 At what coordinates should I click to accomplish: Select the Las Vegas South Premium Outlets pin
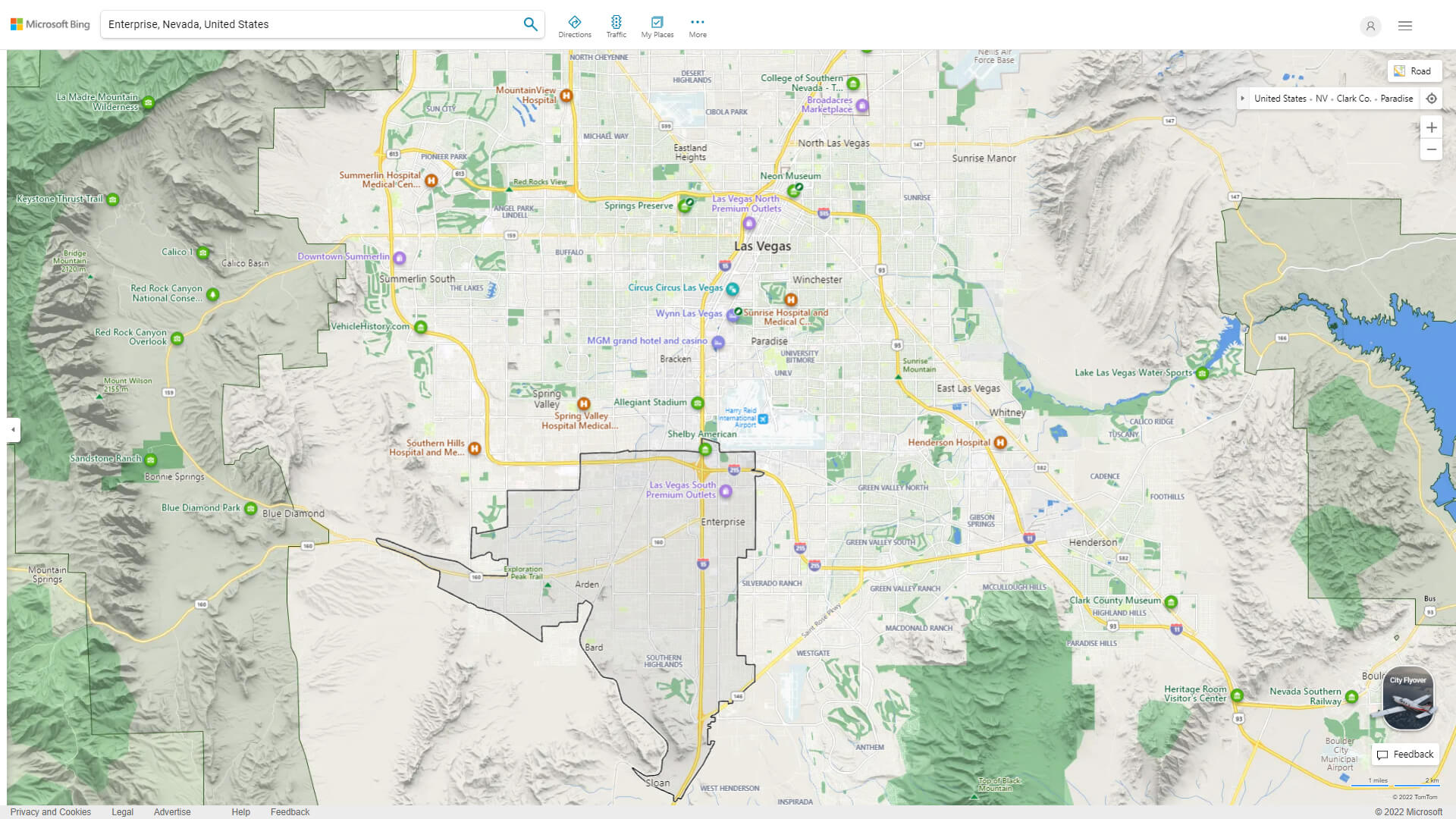pos(725,491)
